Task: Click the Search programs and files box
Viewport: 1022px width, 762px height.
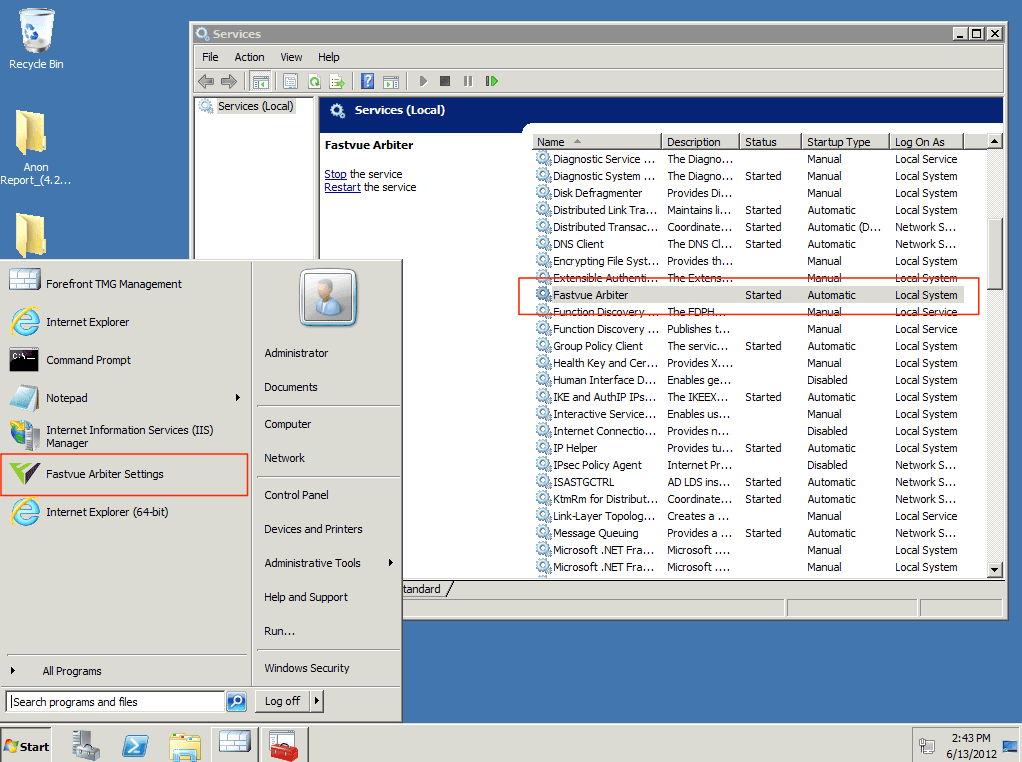Action: pos(116,701)
